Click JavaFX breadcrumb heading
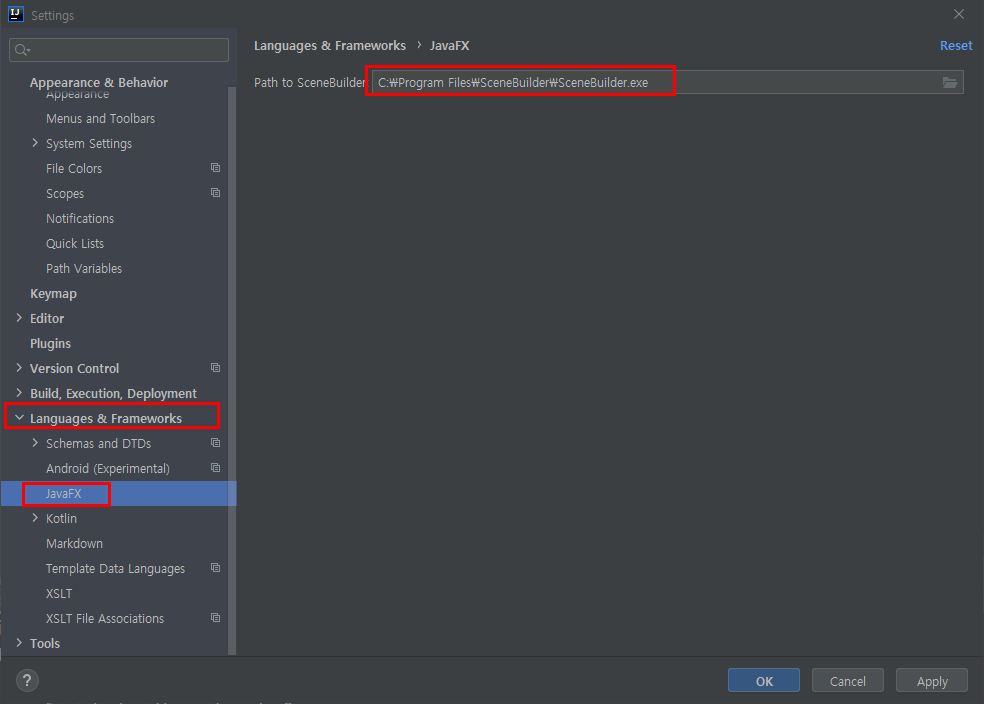The height and width of the screenshot is (704, 984). pyautogui.click(x=449, y=46)
